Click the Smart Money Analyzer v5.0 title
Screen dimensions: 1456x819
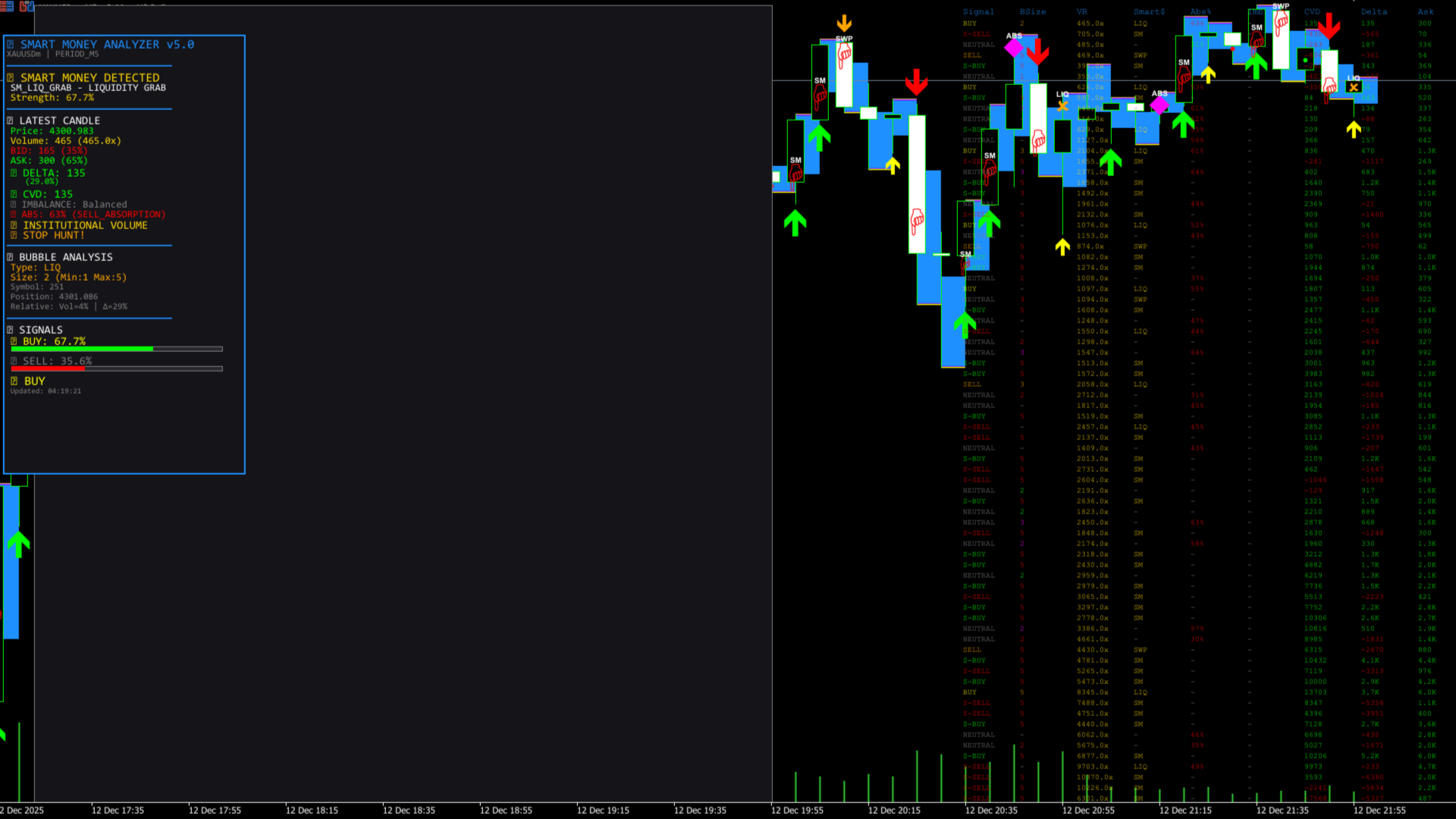point(107,45)
